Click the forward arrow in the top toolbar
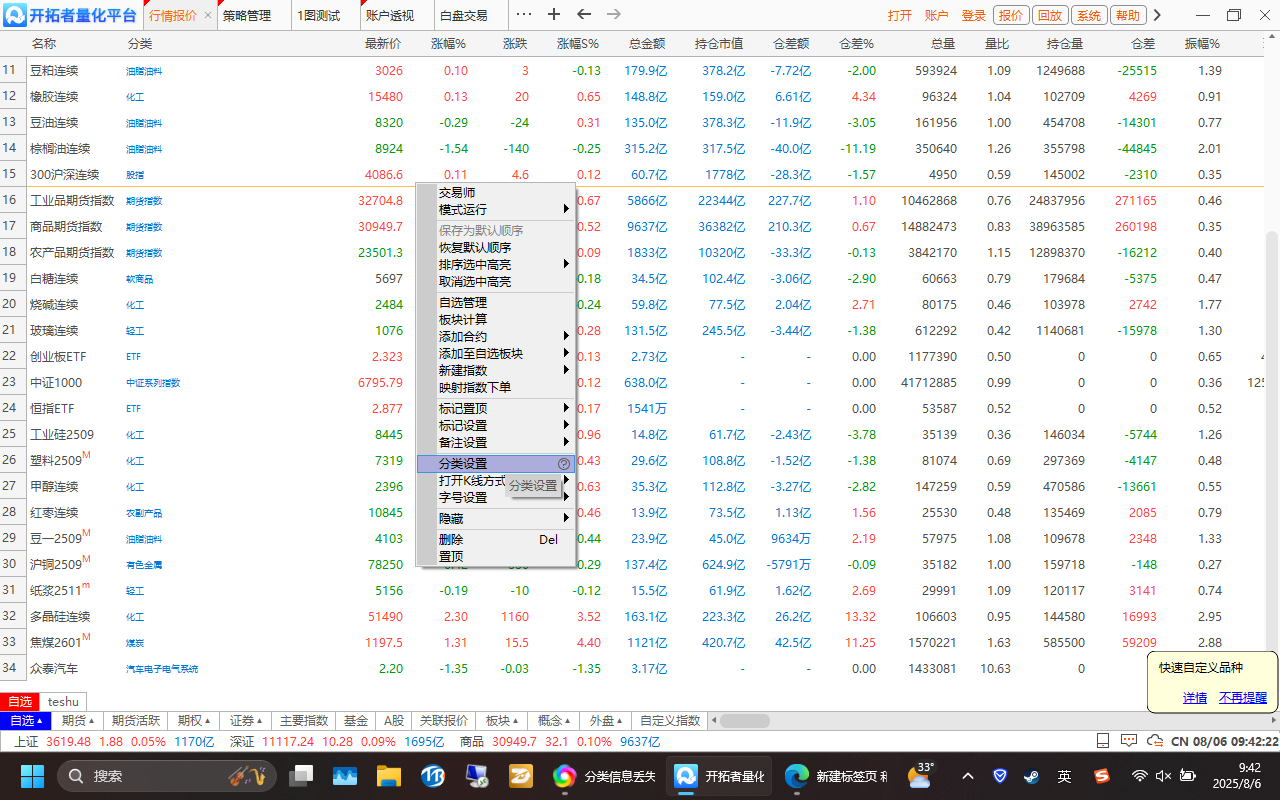Screen dimensions: 1280x800 pos(614,15)
